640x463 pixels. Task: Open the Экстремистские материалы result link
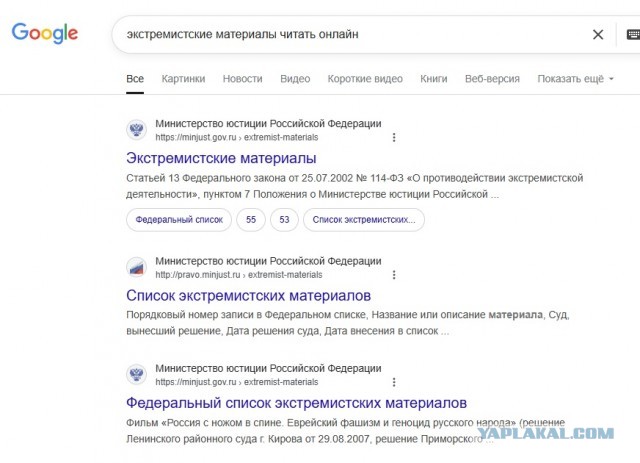[221, 158]
